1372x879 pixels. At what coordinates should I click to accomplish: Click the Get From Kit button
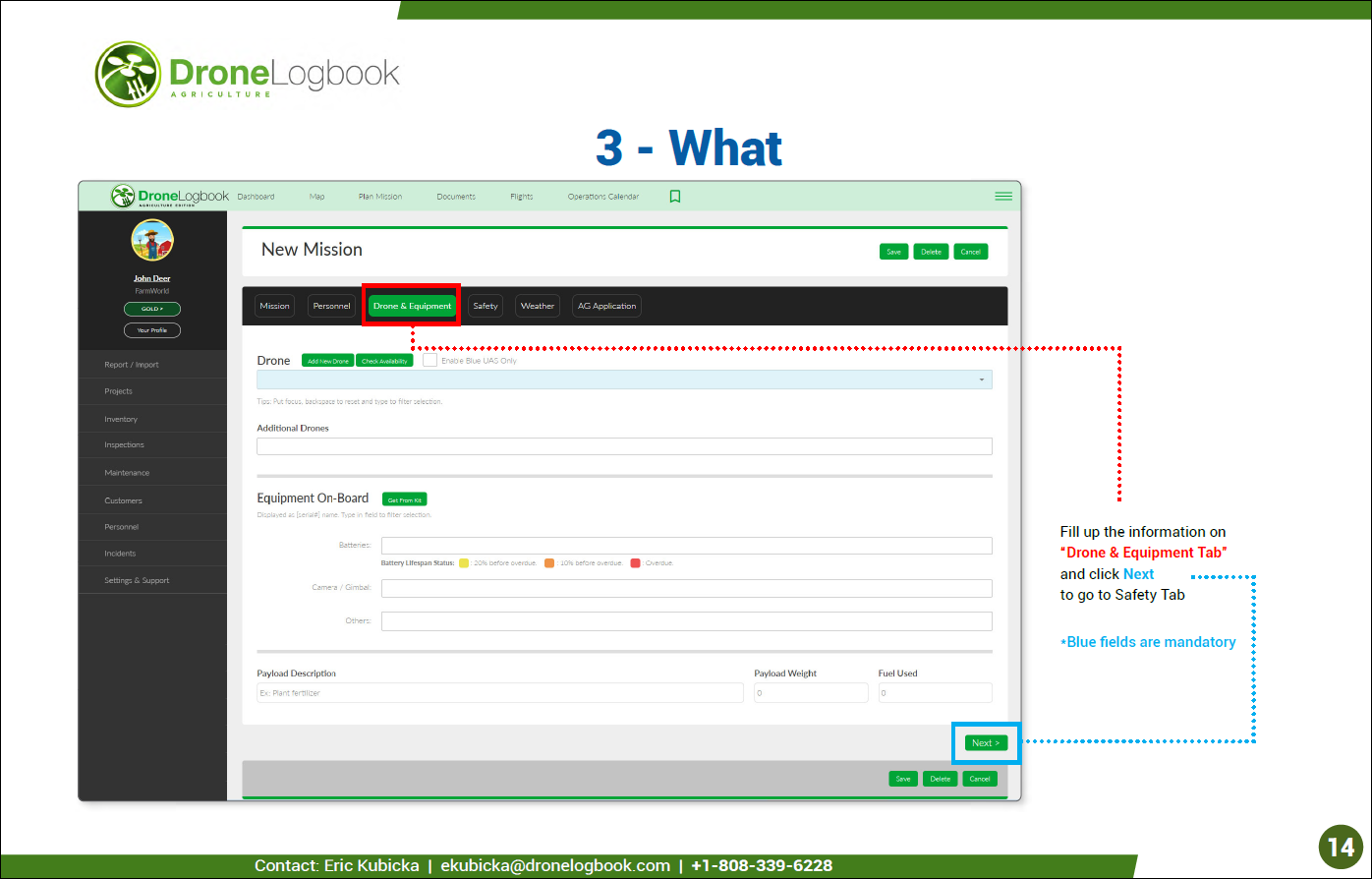(404, 499)
